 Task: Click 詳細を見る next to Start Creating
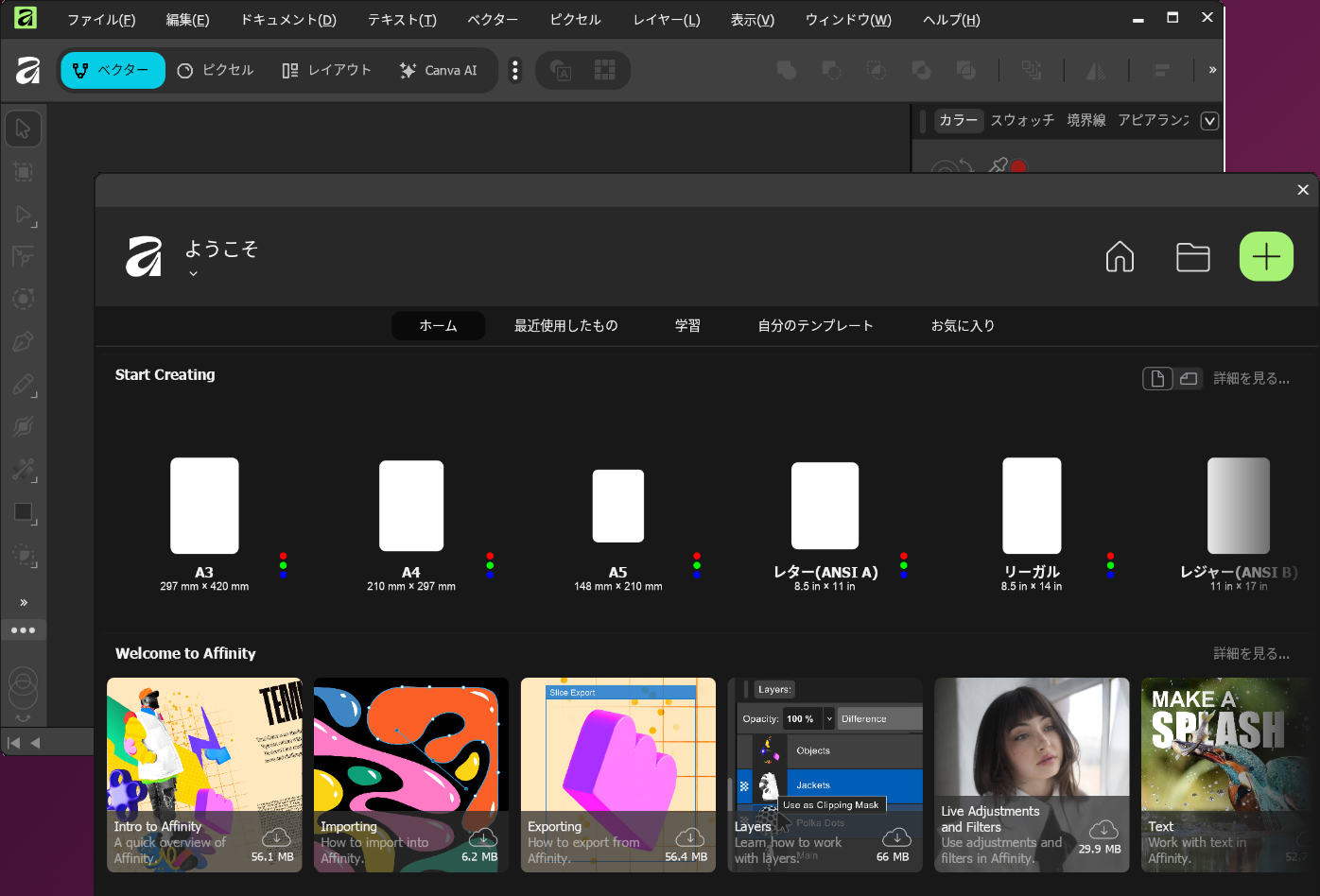[x=1252, y=377]
